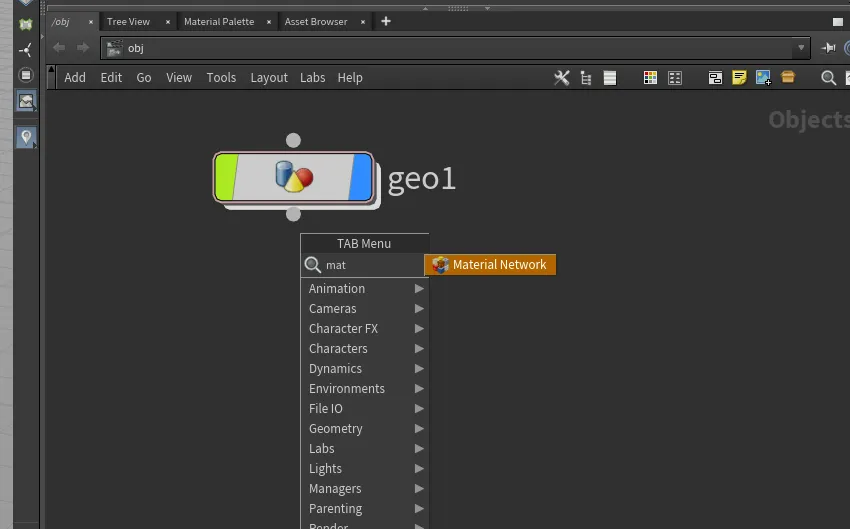Open the Labs menu in menu bar

pyautogui.click(x=313, y=78)
